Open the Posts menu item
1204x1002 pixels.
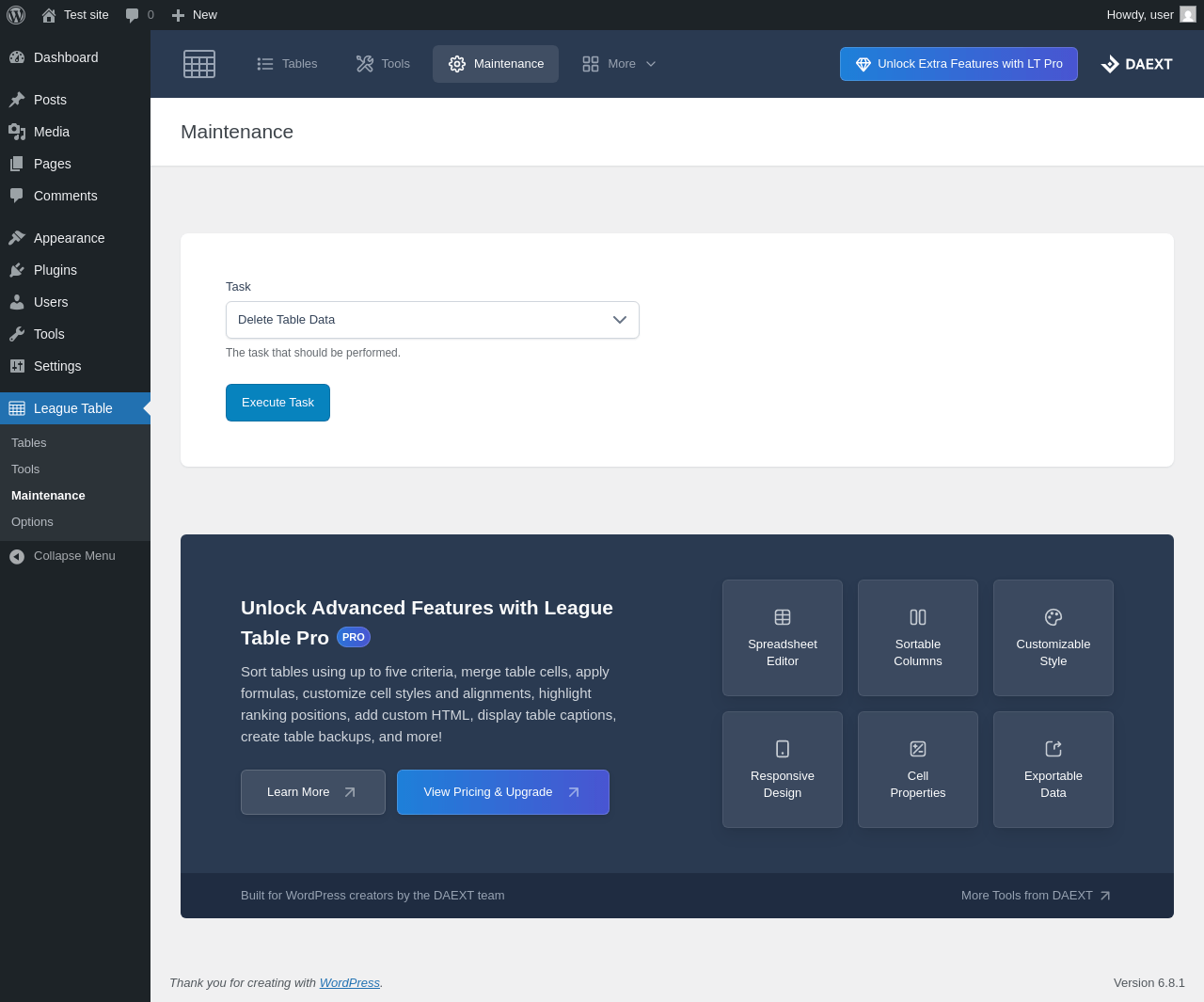[x=75, y=100]
